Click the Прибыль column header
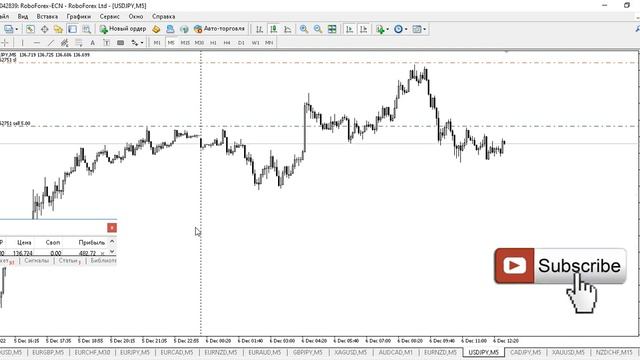 91,242
